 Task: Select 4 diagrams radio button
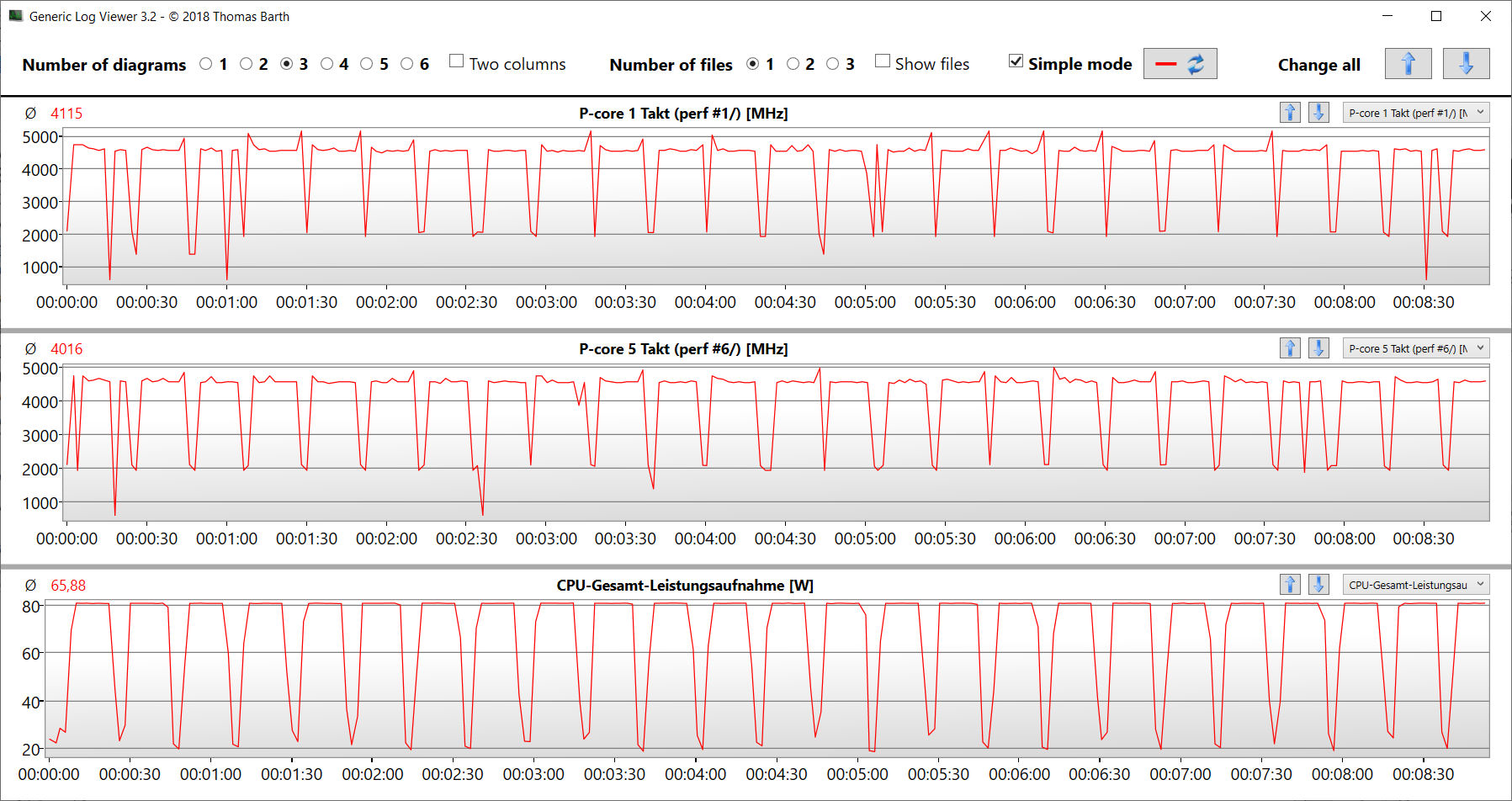click(x=327, y=64)
